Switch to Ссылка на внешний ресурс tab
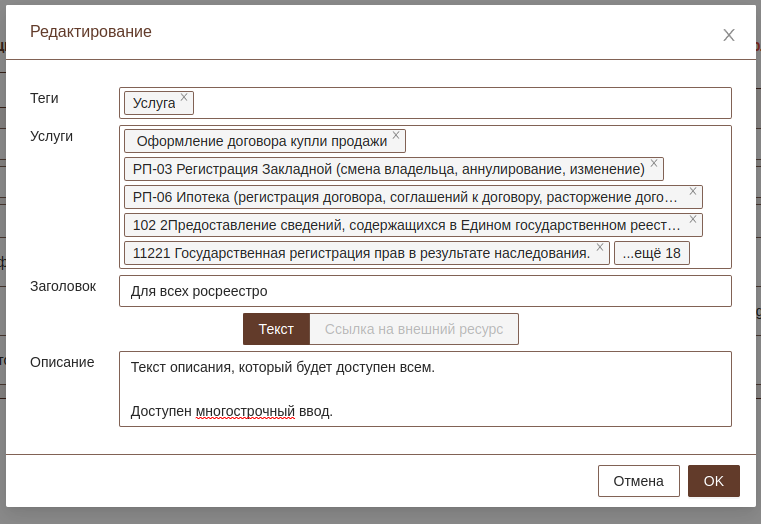This screenshot has height=524, width=761. click(414, 329)
